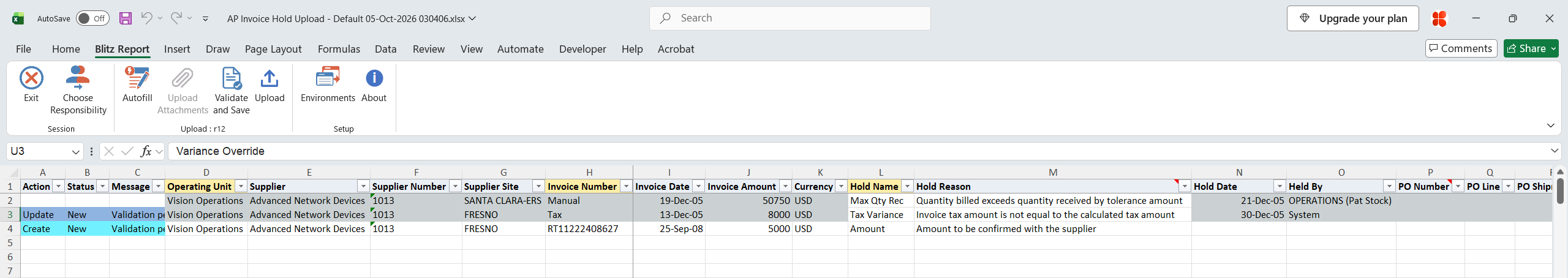Click the vertical scrollbar thumb
1568x278 pixels.
pyautogui.click(x=1560, y=190)
